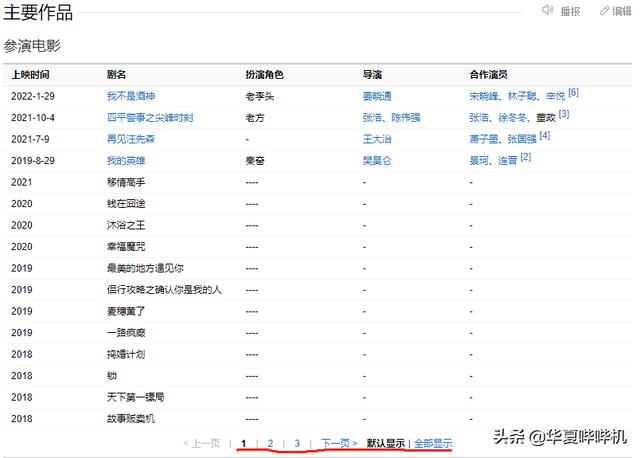
Task: Open director link 王大治
Action: (x=377, y=139)
